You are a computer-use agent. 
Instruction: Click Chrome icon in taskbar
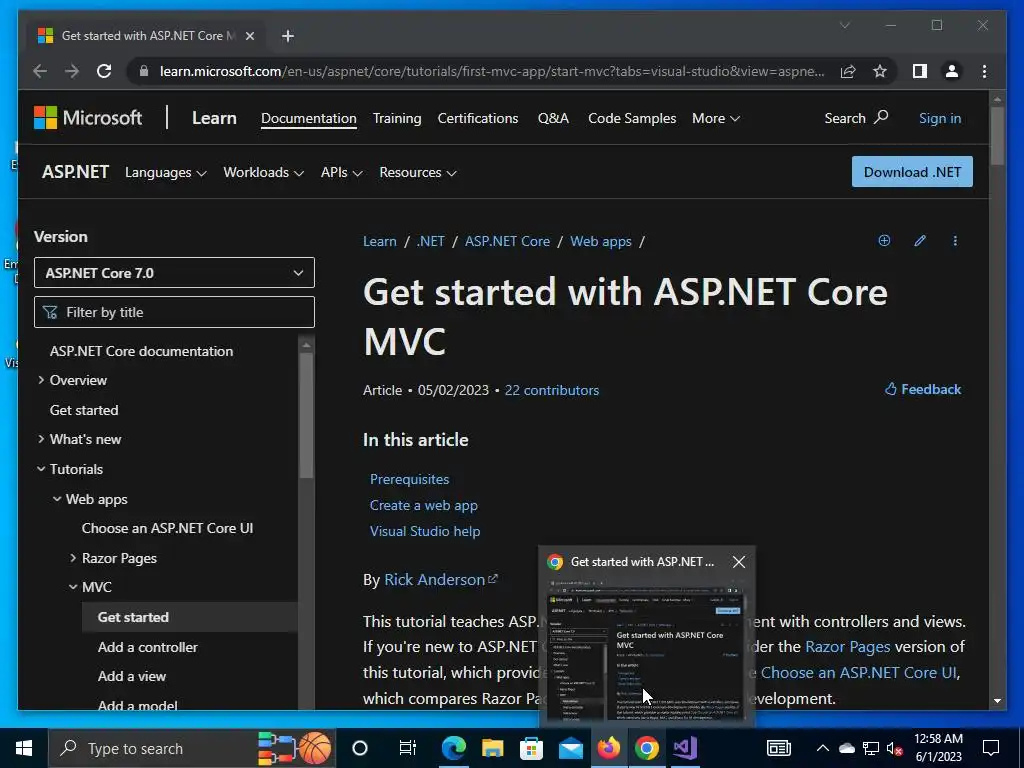pos(647,748)
